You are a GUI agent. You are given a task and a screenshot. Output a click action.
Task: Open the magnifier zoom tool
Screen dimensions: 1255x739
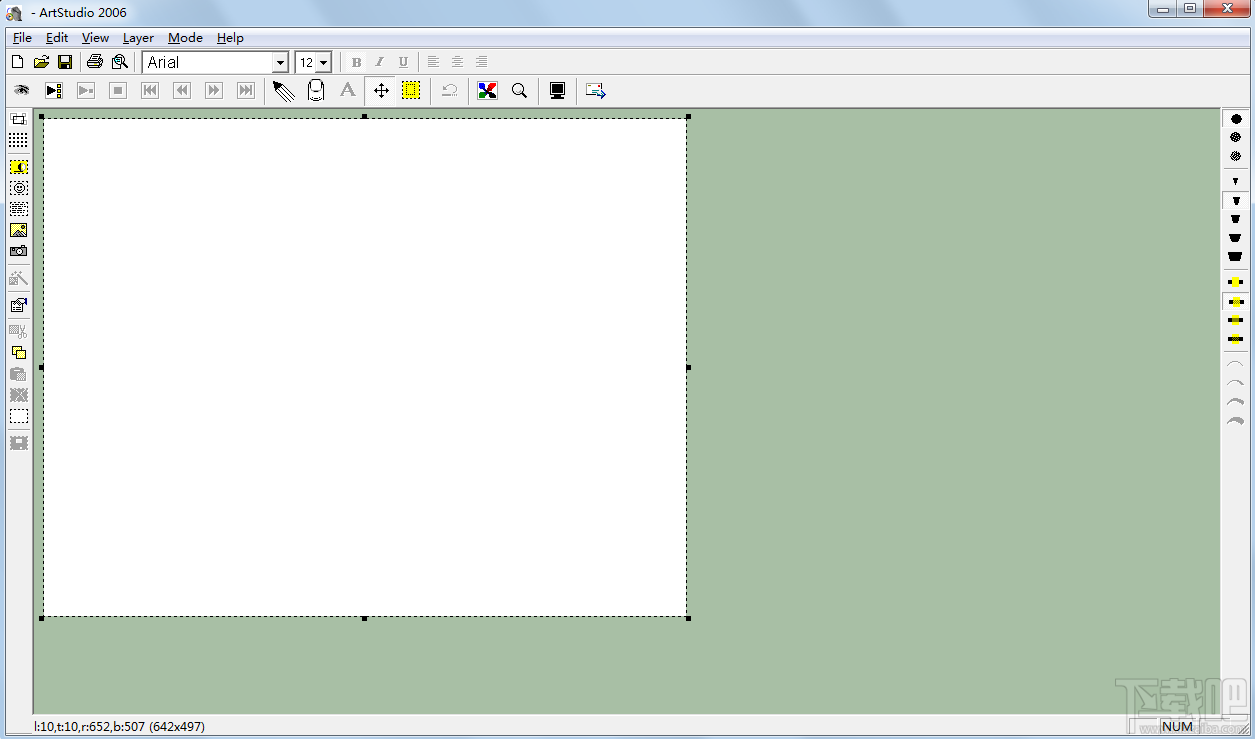coord(519,91)
